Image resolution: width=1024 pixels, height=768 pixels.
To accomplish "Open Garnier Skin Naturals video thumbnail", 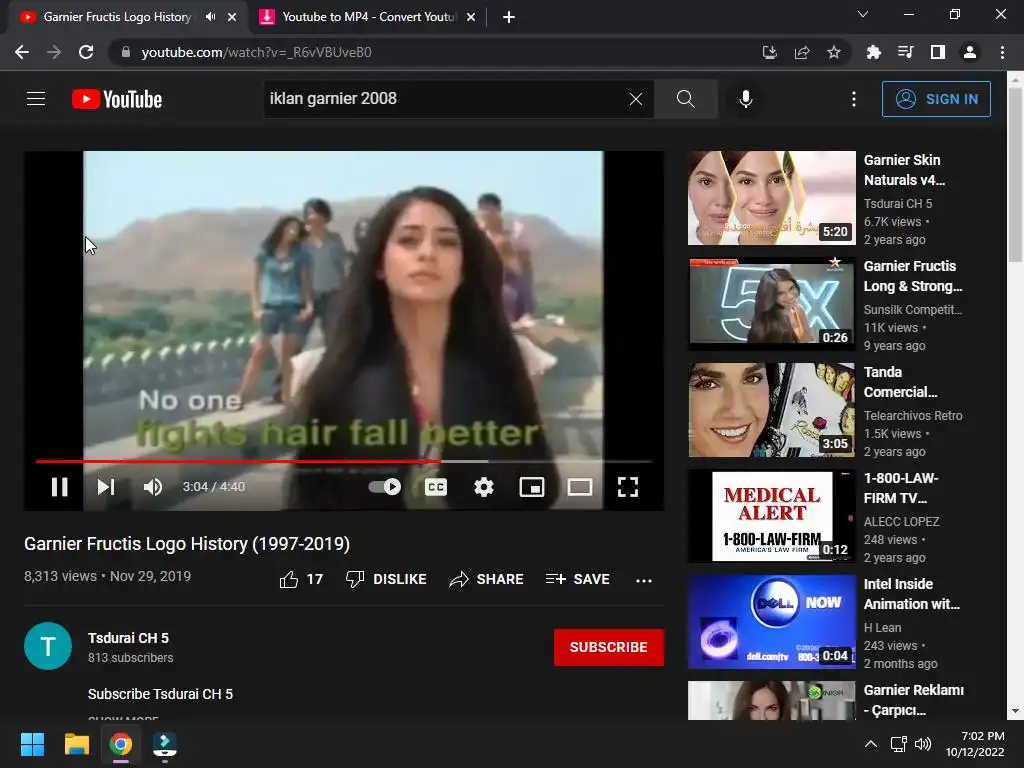I will [x=772, y=198].
